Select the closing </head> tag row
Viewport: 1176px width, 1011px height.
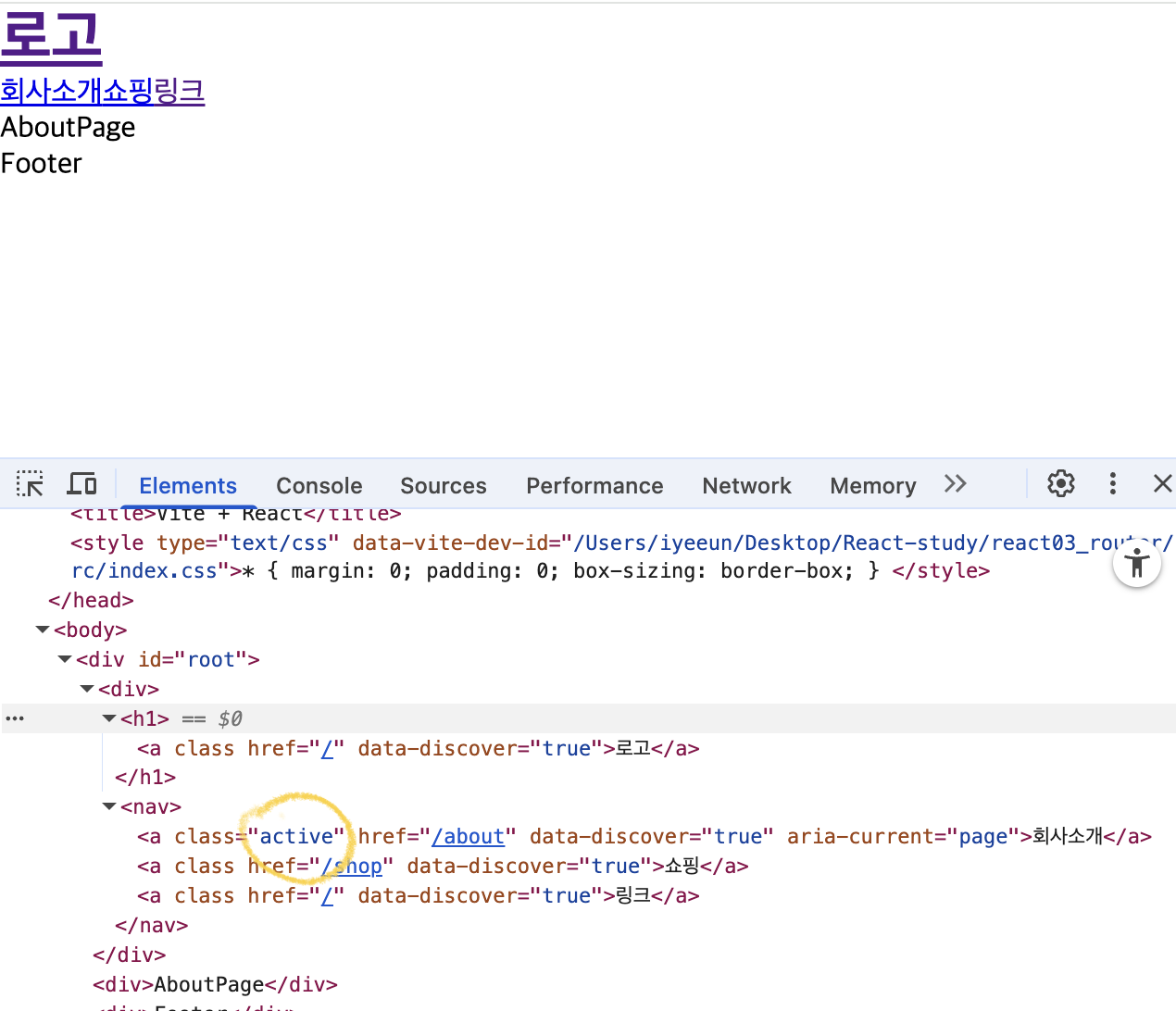click(91, 600)
